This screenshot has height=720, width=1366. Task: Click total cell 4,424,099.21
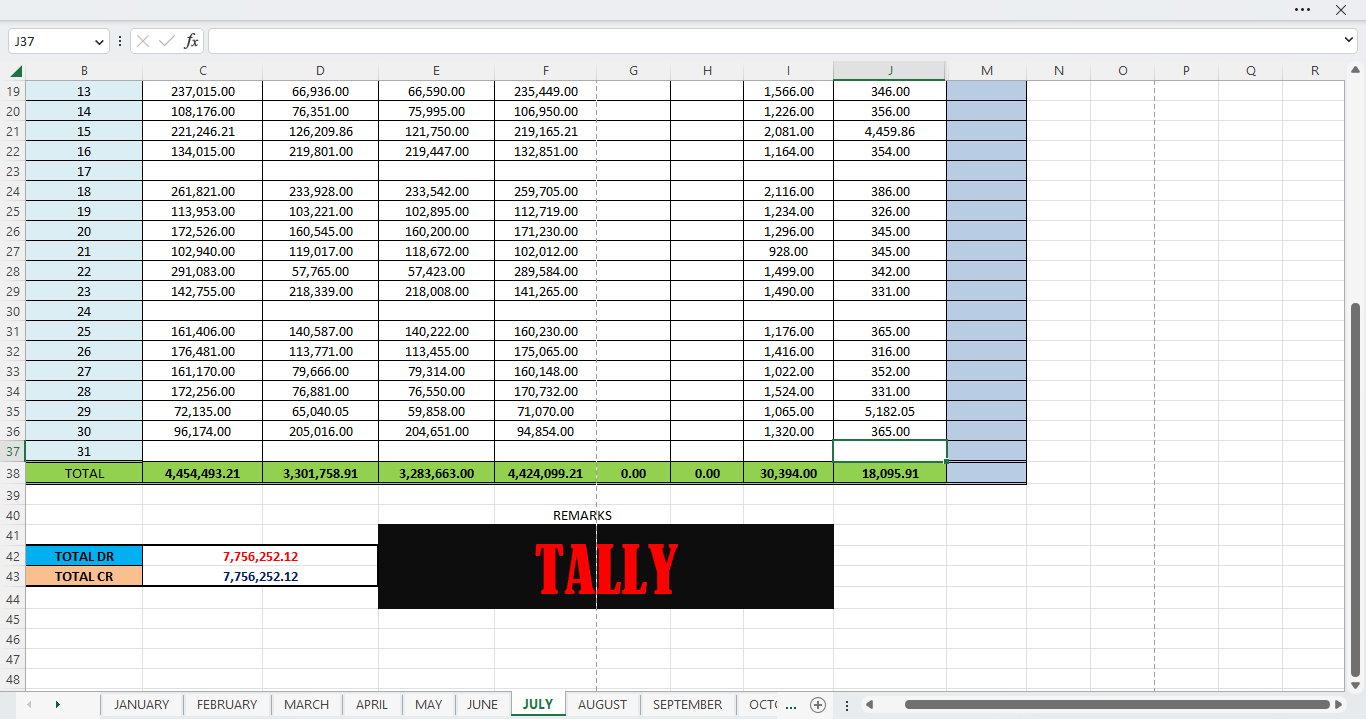tap(545, 473)
